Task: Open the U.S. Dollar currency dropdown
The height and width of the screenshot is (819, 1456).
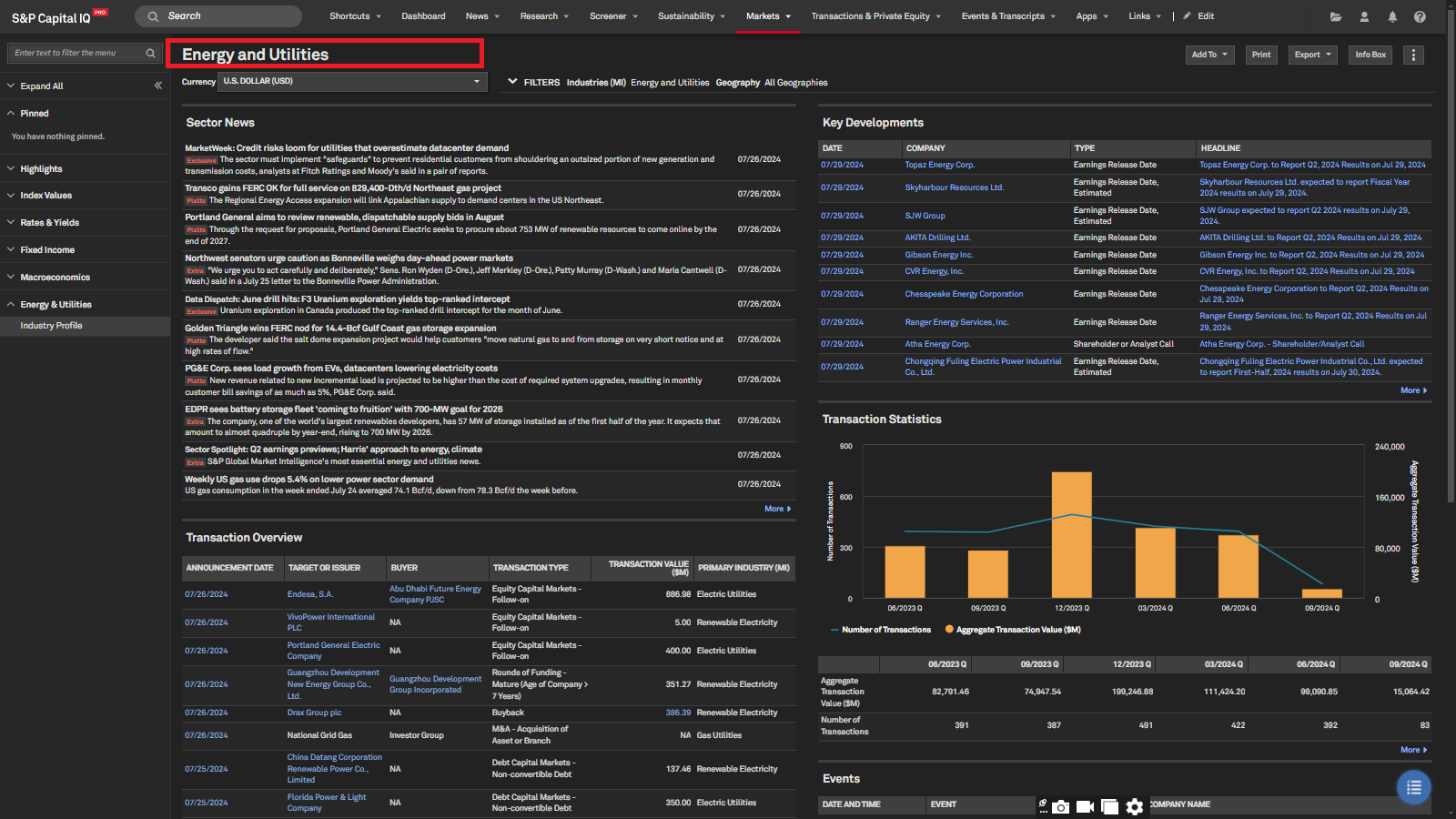Action: tap(352, 82)
